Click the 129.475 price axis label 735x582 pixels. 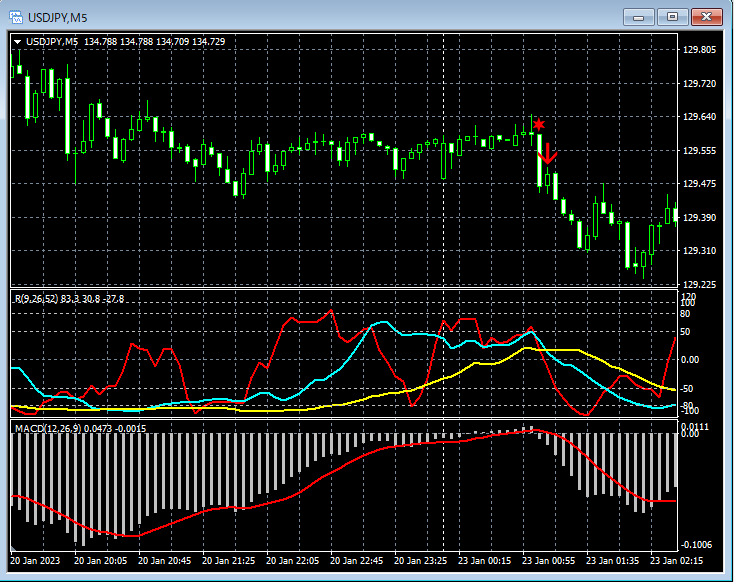point(698,184)
